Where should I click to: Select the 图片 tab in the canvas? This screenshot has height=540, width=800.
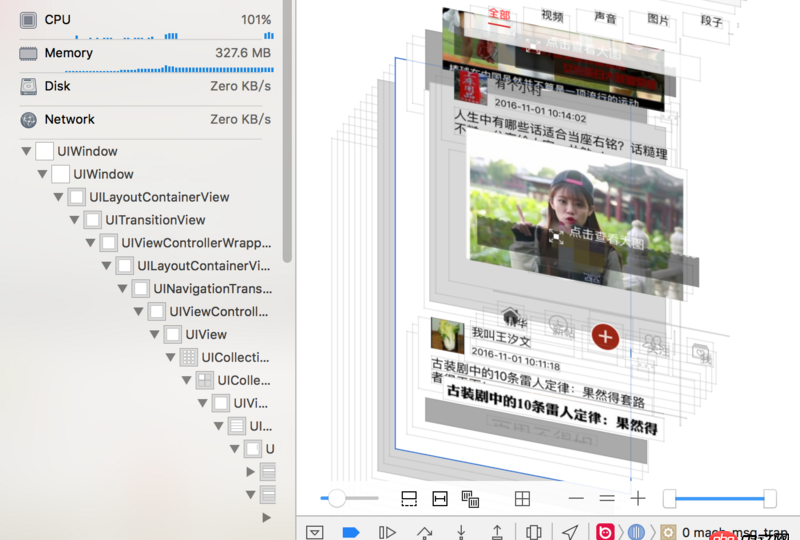coord(658,20)
